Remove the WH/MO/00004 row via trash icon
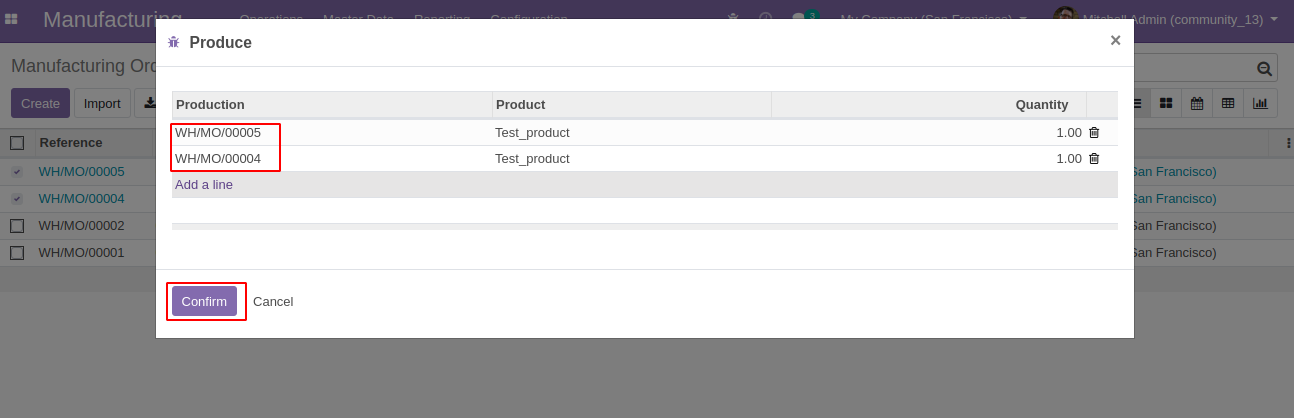1294x418 pixels. 1094,158
